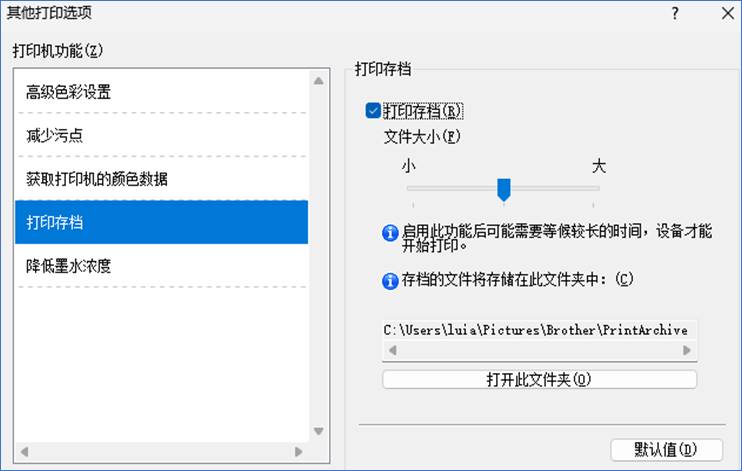
Task: Click left arrow under archive path field
Action: click(392, 350)
